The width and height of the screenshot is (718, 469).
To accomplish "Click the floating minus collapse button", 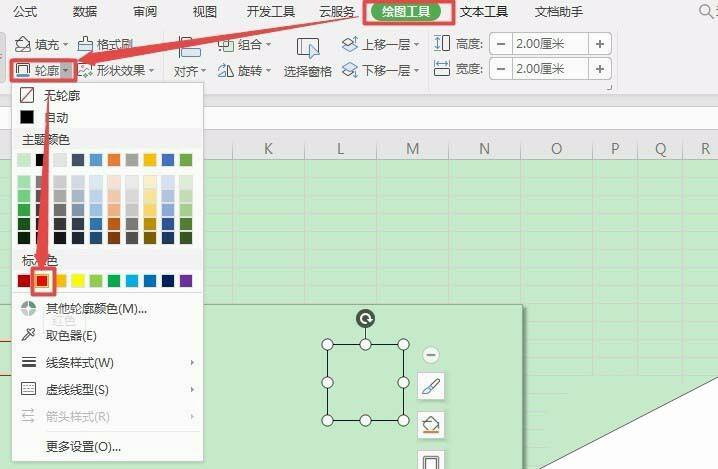I will point(431,354).
